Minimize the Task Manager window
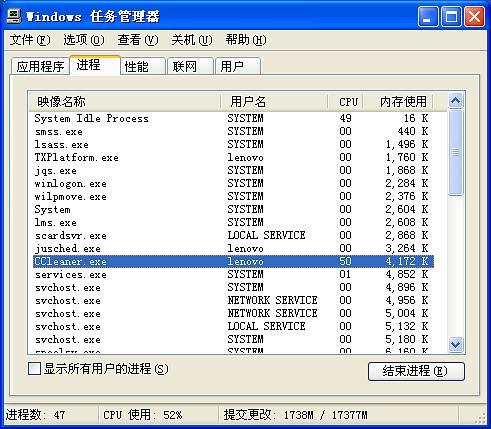 428,16
